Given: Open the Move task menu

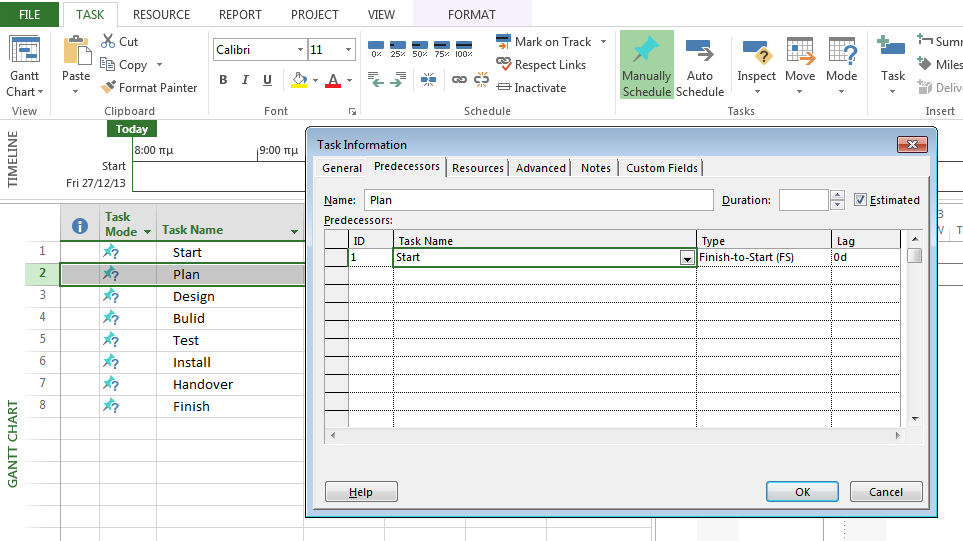Looking at the screenshot, I should [800, 65].
